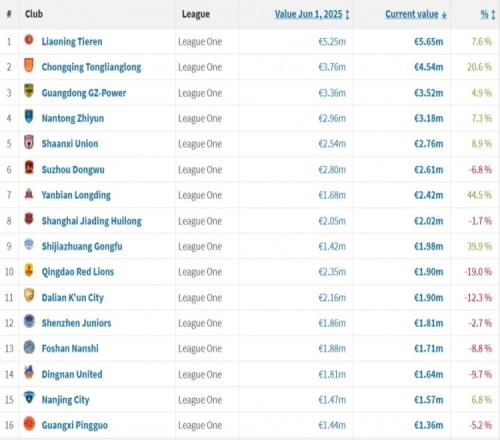
Task: Click the Nantong Zhiyun crest icon
Action: (x=29, y=116)
